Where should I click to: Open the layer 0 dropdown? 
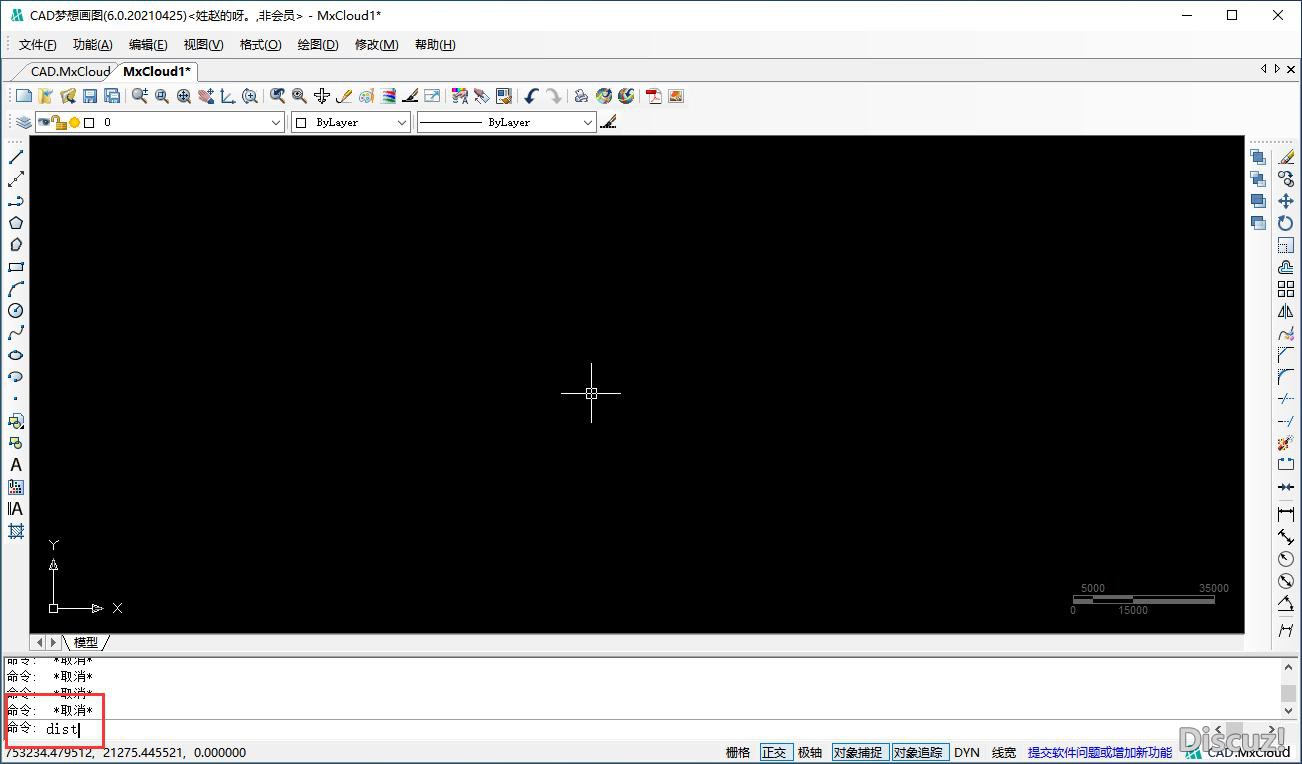pyautogui.click(x=277, y=122)
